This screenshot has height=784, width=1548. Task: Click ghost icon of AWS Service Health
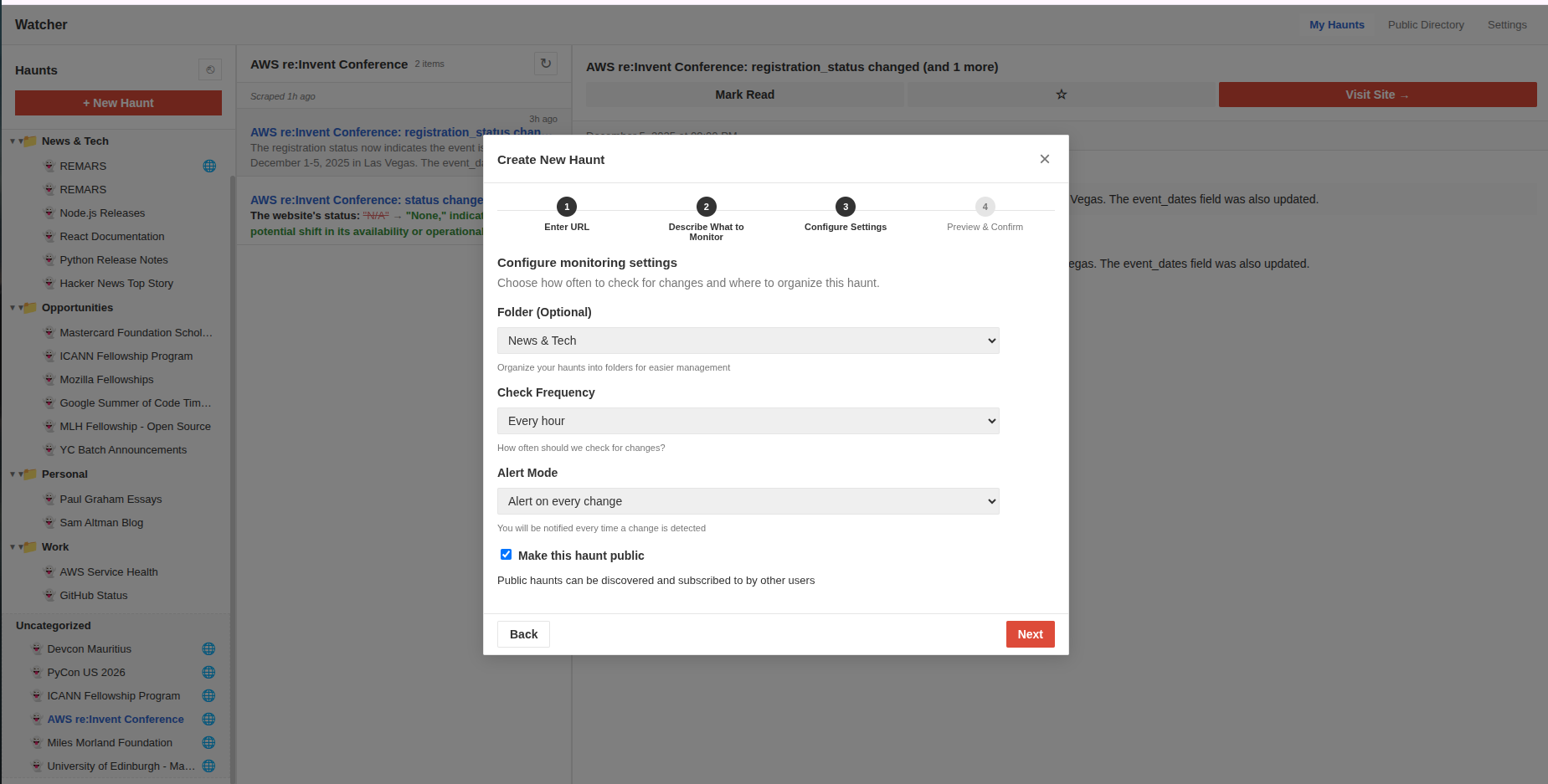[49, 571]
